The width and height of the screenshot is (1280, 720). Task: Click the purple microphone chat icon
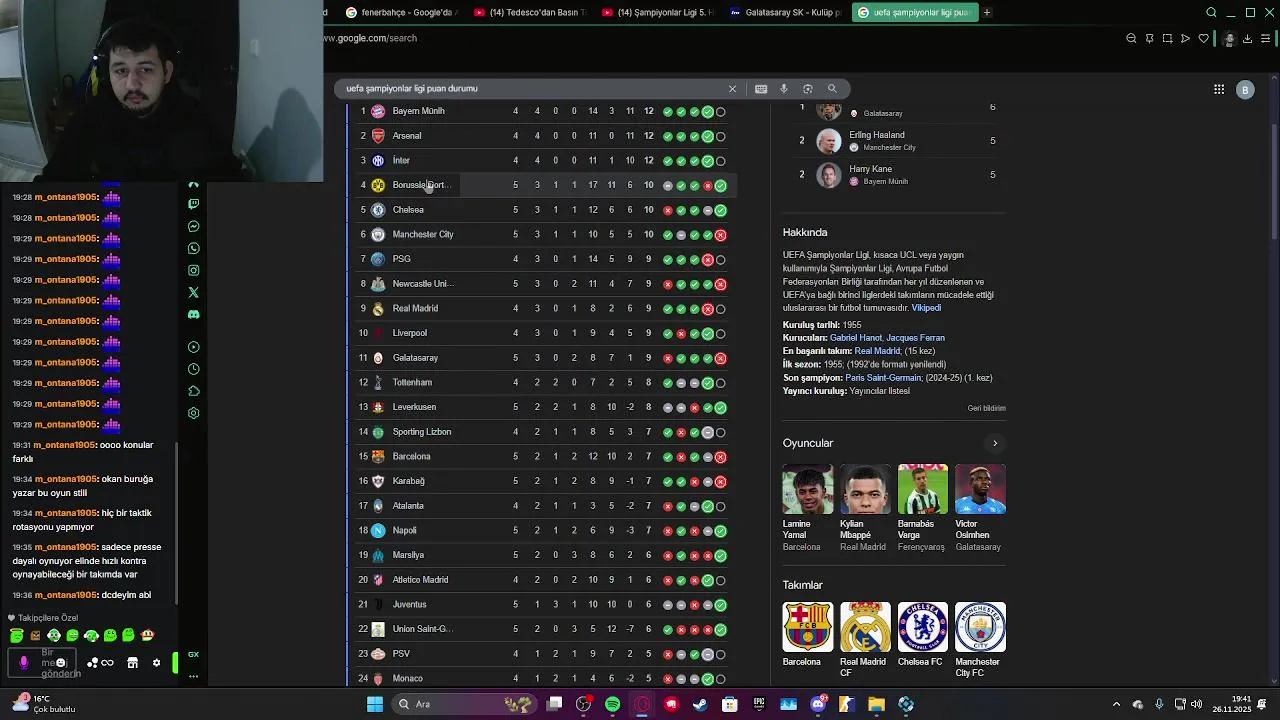pos(24,662)
